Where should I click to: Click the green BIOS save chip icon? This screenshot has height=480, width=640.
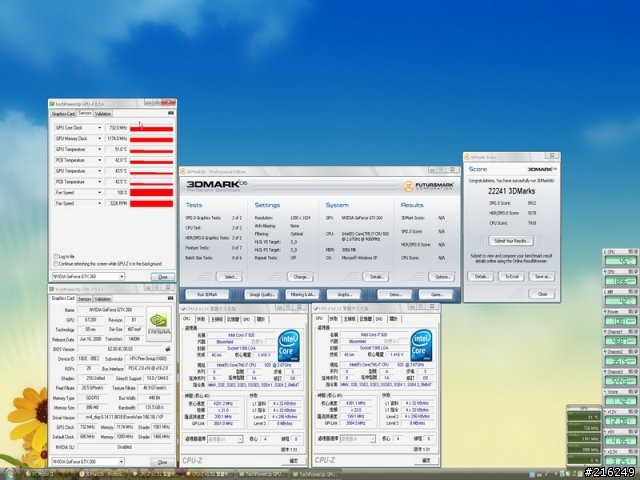(167, 349)
